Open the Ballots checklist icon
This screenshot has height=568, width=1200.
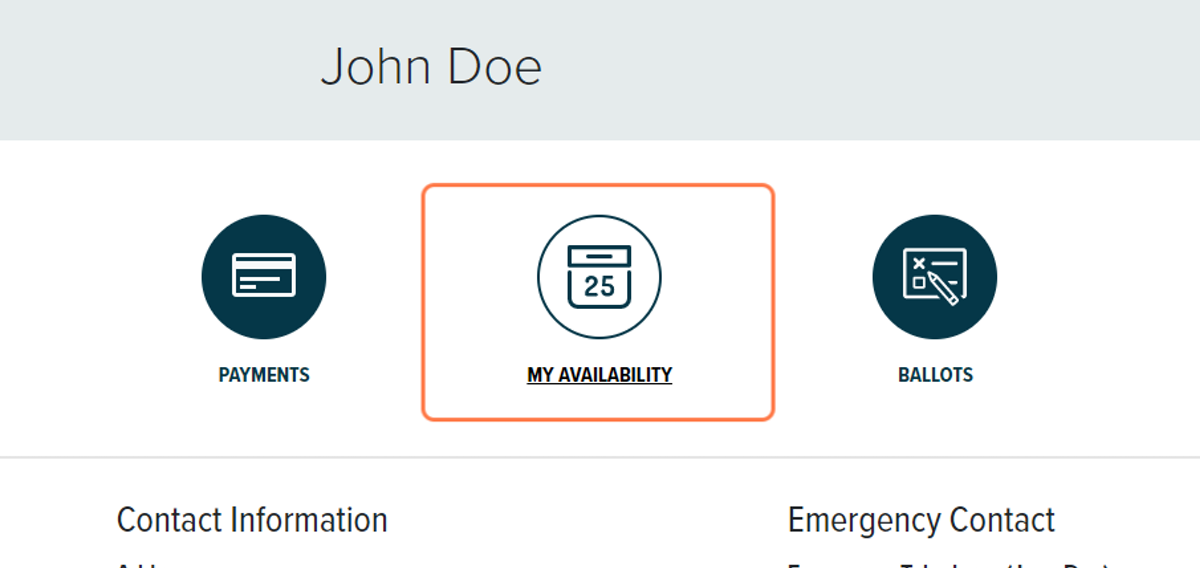[935, 277]
